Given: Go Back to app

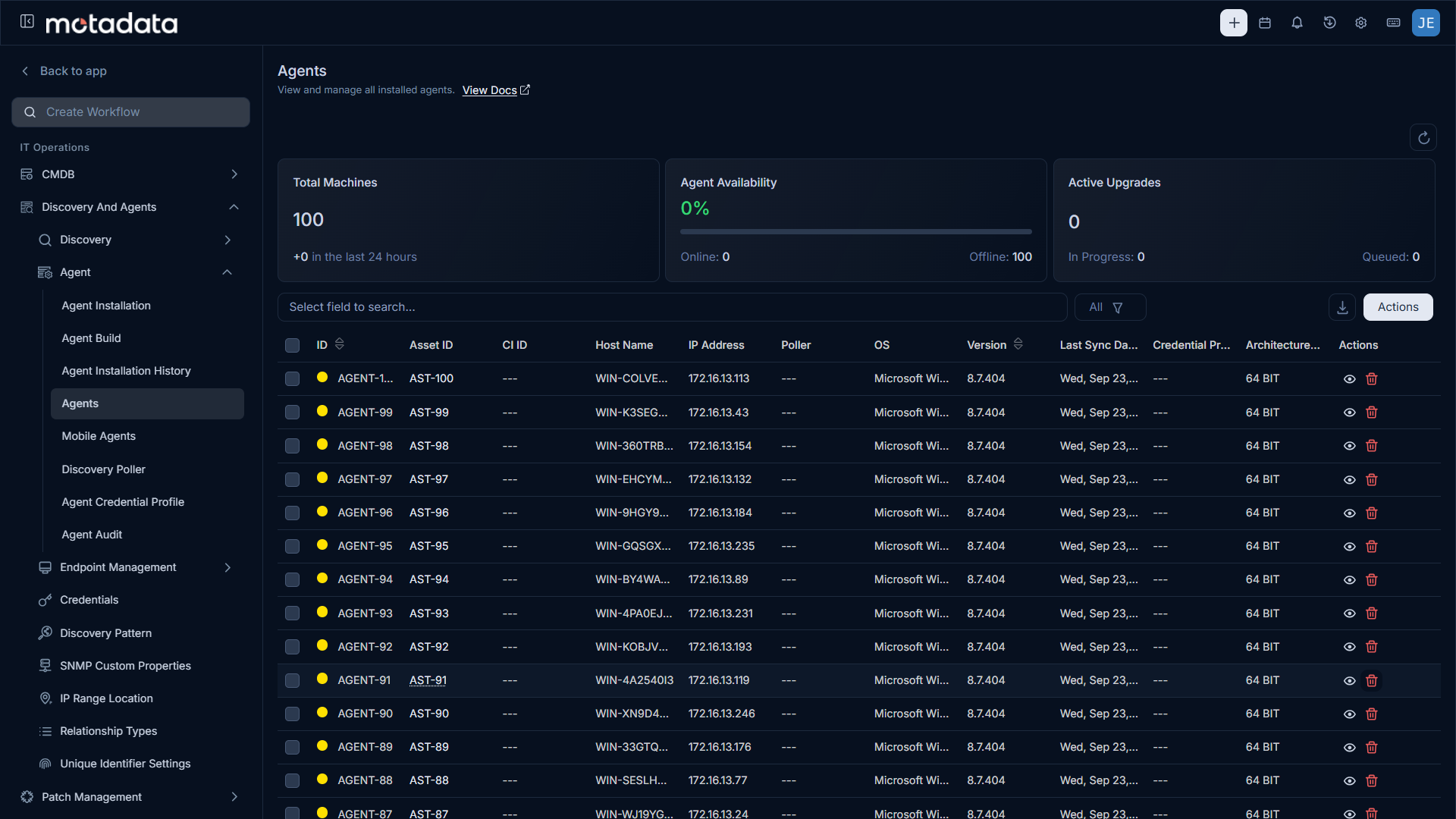Looking at the screenshot, I should click(x=64, y=71).
